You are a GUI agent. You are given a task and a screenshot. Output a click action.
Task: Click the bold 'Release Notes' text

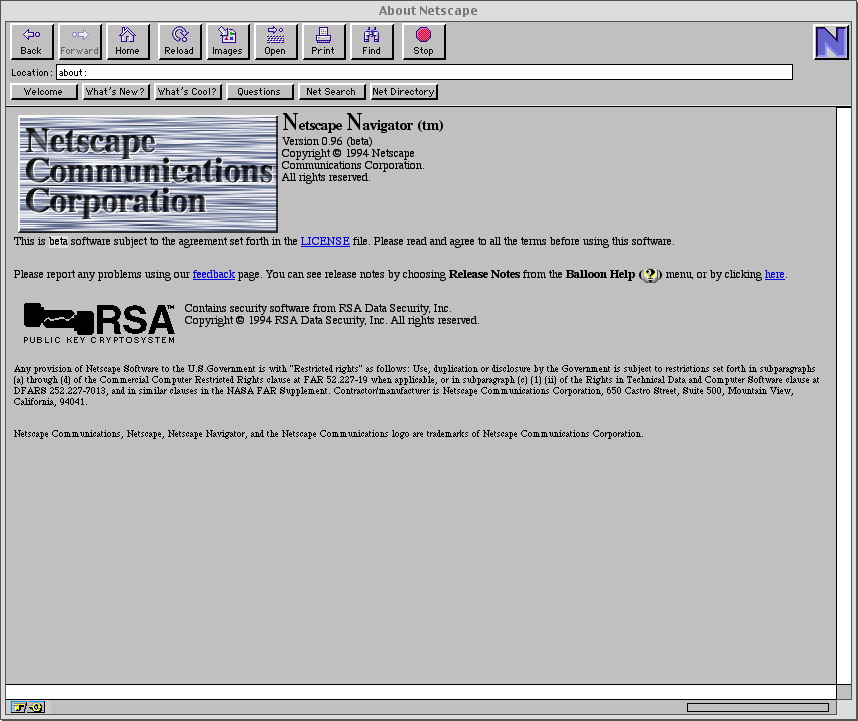[484, 274]
